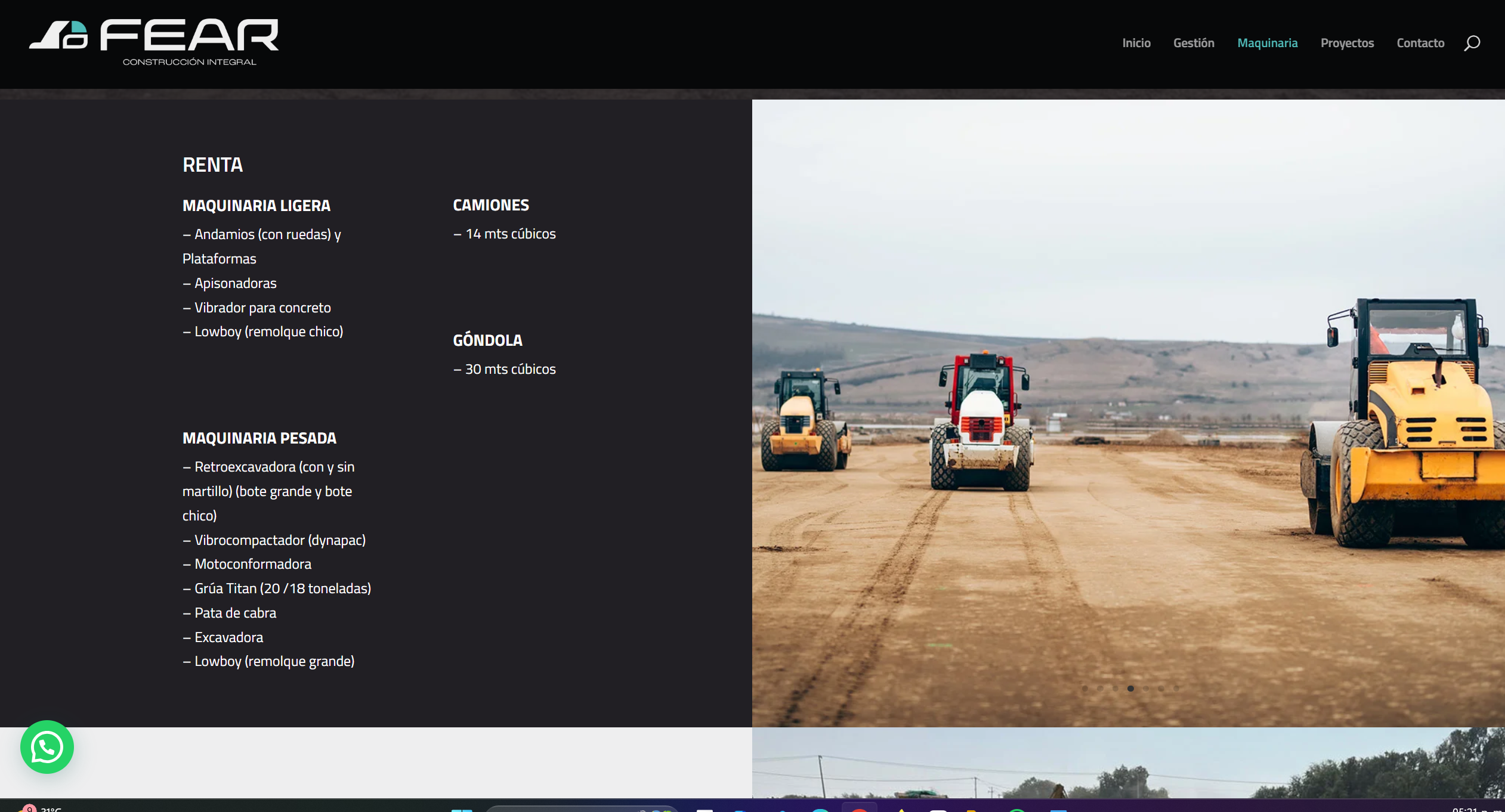Open the Inicio menu item
The height and width of the screenshot is (812, 1505).
pos(1136,43)
